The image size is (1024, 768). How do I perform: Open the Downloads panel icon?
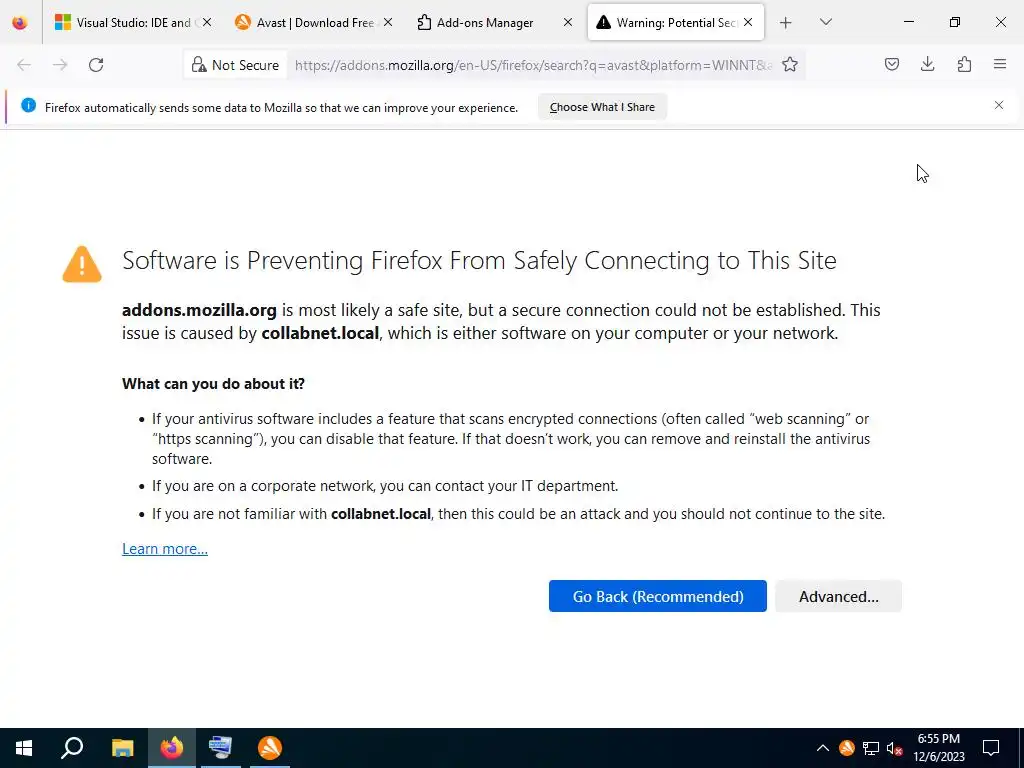[x=927, y=64]
